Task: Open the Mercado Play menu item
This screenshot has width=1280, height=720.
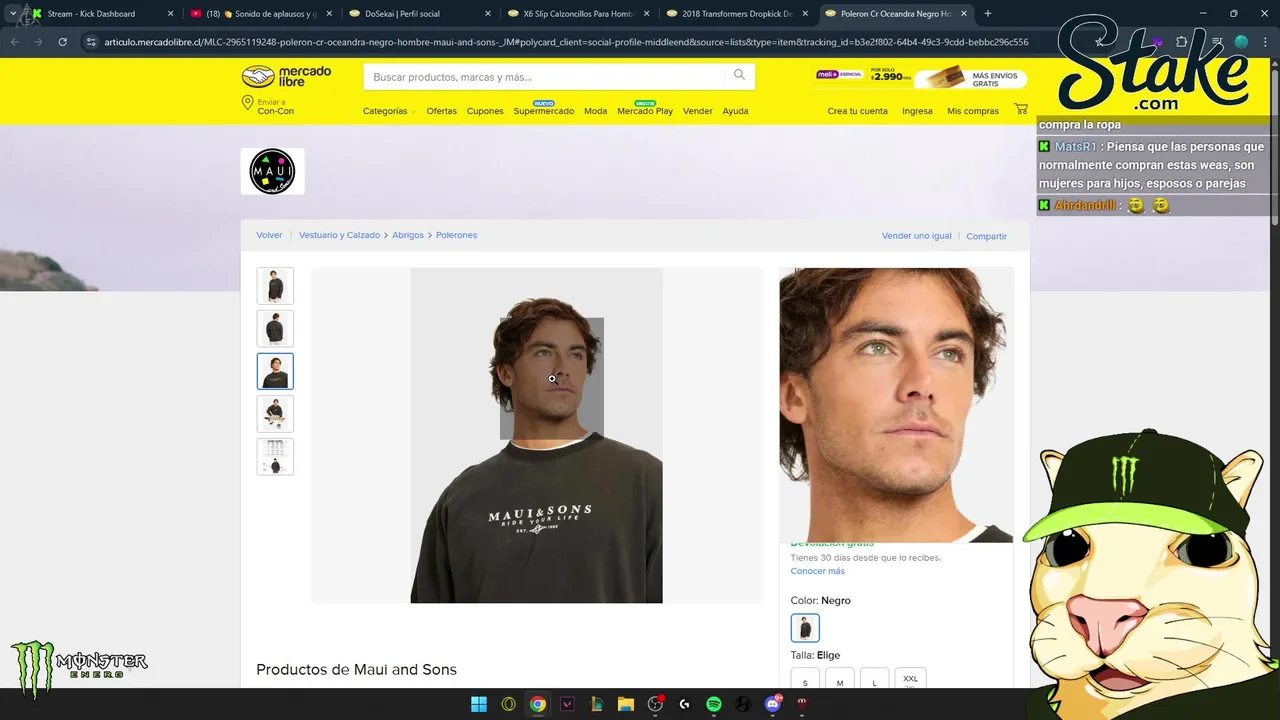Action: (645, 111)
